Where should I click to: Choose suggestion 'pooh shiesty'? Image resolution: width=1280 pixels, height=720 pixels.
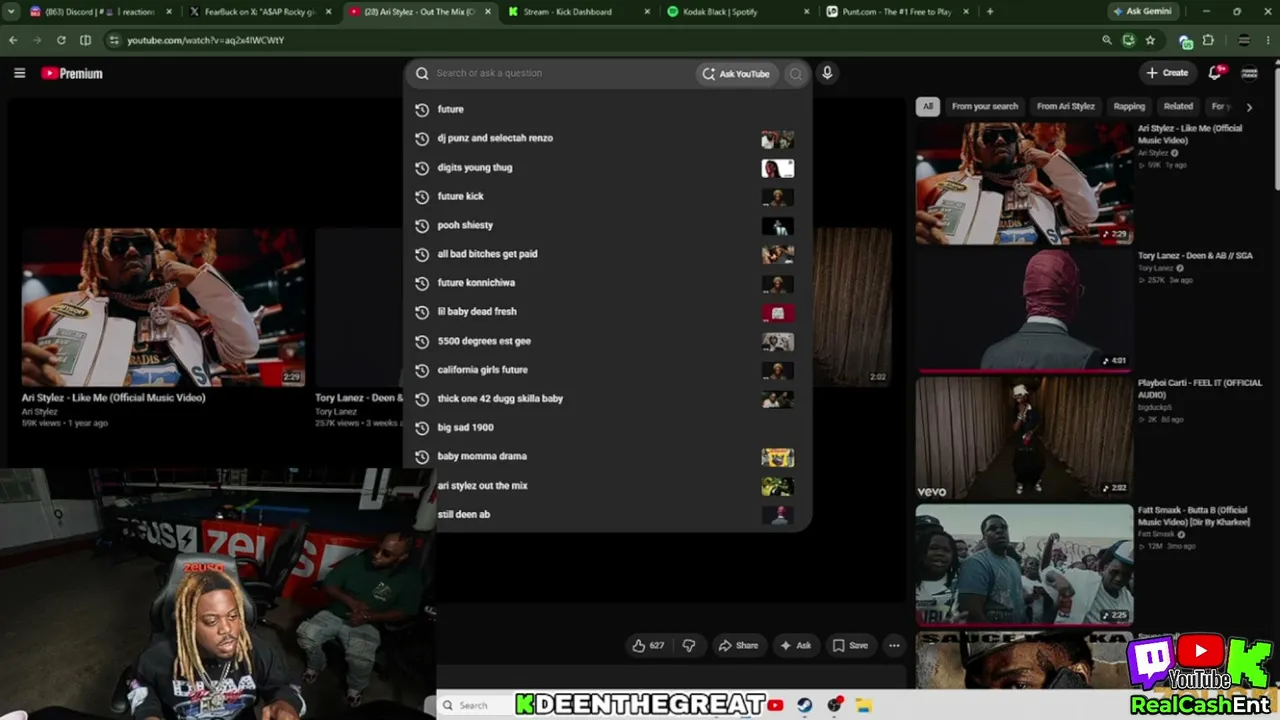point(607,225)
